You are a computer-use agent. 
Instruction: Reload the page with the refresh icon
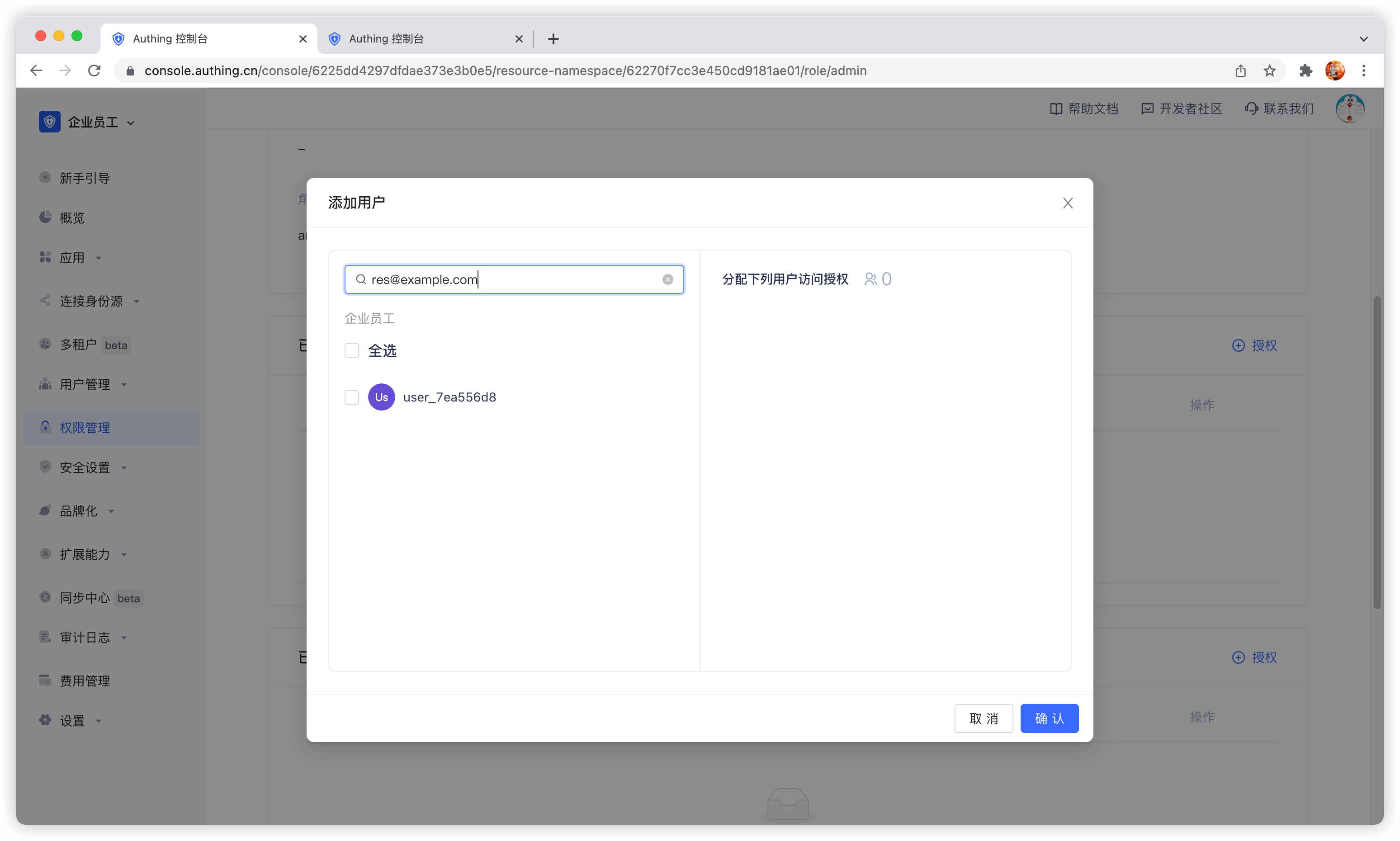pyautogui.click(x=94, y=71)
